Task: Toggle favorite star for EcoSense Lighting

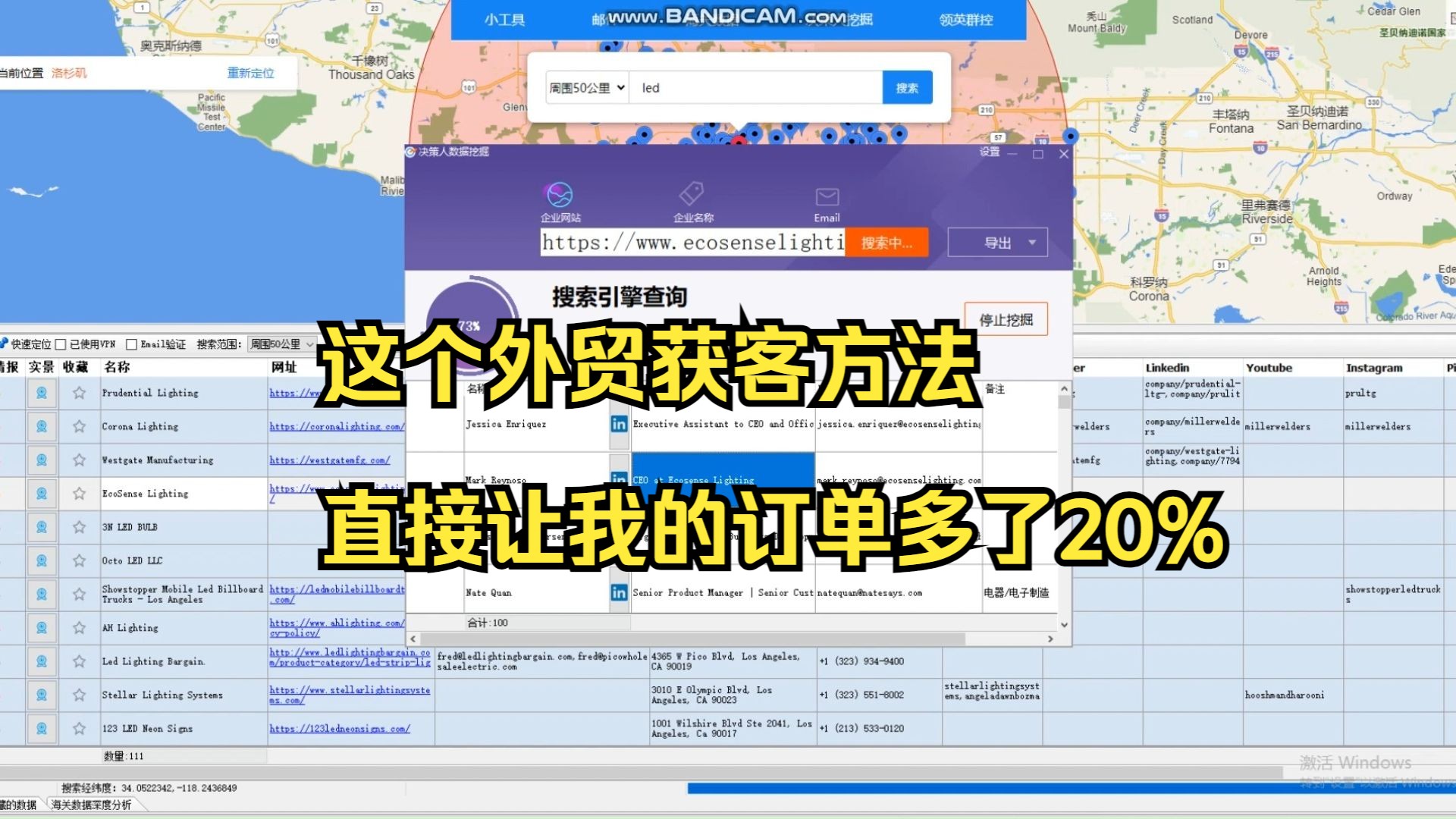Action: point(79,494)
